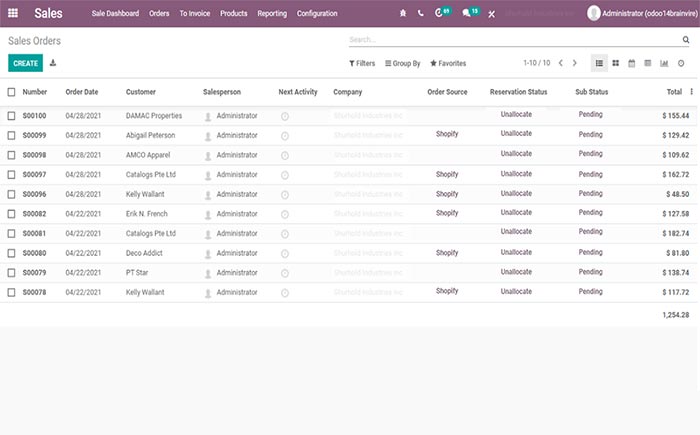Click the CREATE button
Viewport: 700px width, 435px height.
click(25, 63)
